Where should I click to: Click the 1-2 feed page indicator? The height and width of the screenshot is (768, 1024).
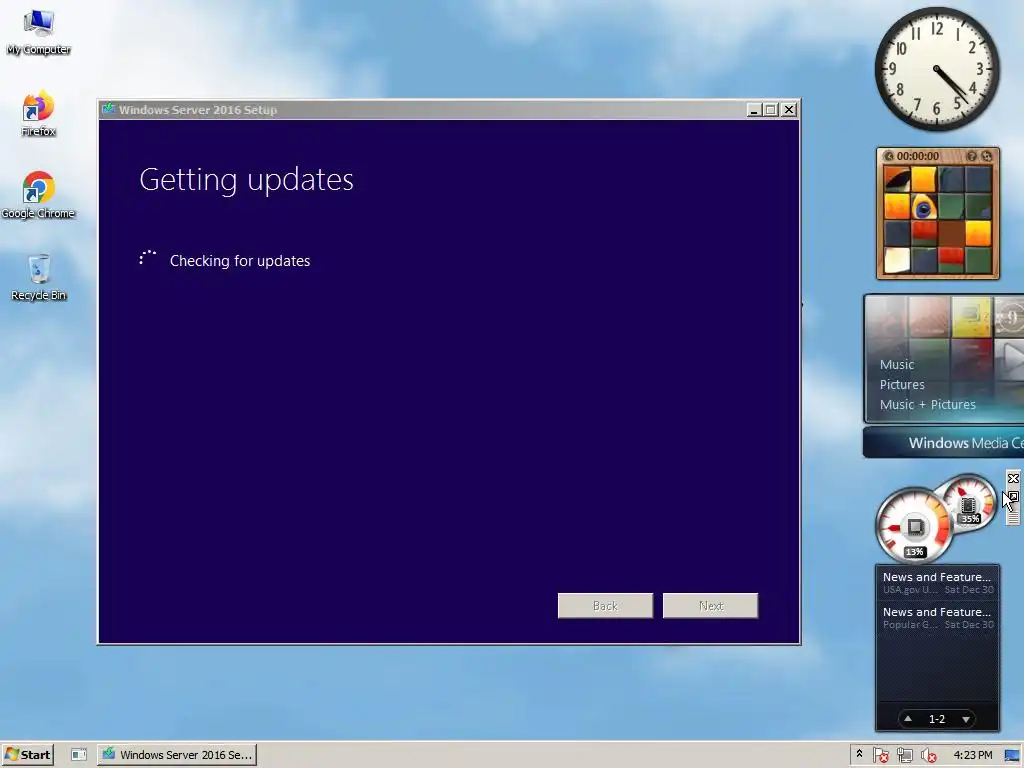pyautogui.click(x=936, y=719)
